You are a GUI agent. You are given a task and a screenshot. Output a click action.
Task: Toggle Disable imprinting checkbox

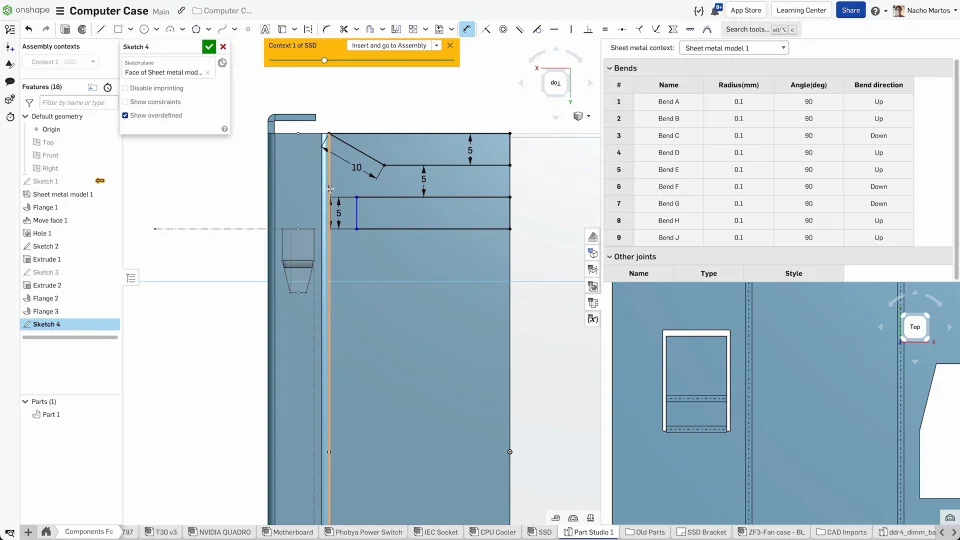pyautogui.click(x=125, y=88)
